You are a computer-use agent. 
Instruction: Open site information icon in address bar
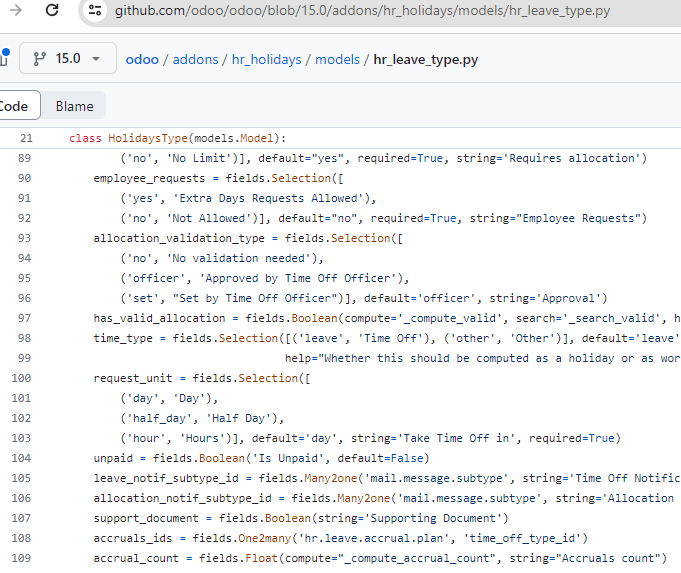[95, 10]
